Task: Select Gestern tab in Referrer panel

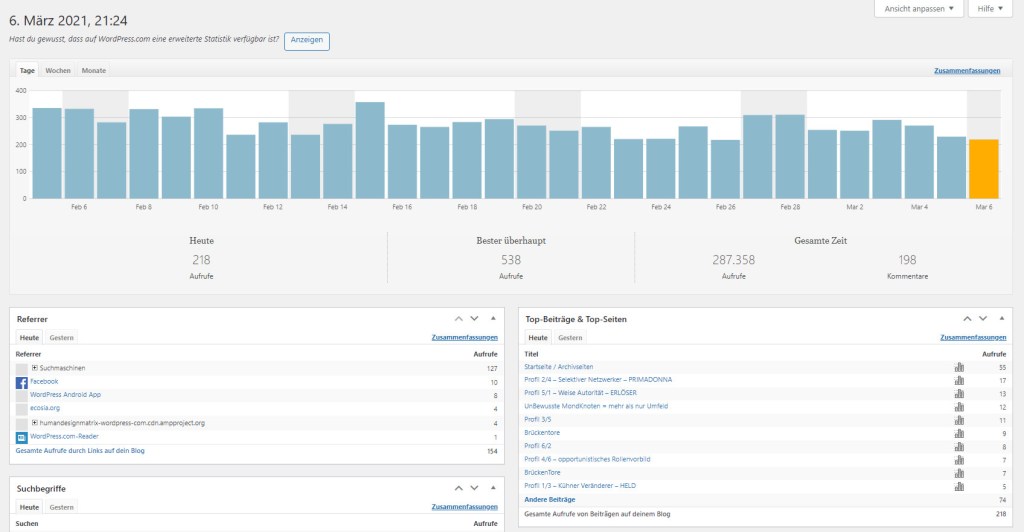Action: [62, 338]
